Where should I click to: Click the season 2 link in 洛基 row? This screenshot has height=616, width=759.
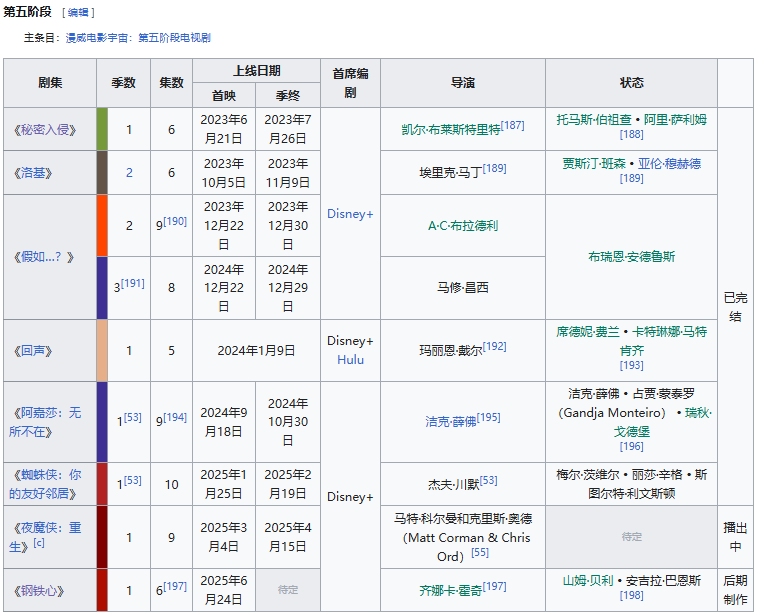[x=129, y=173]
